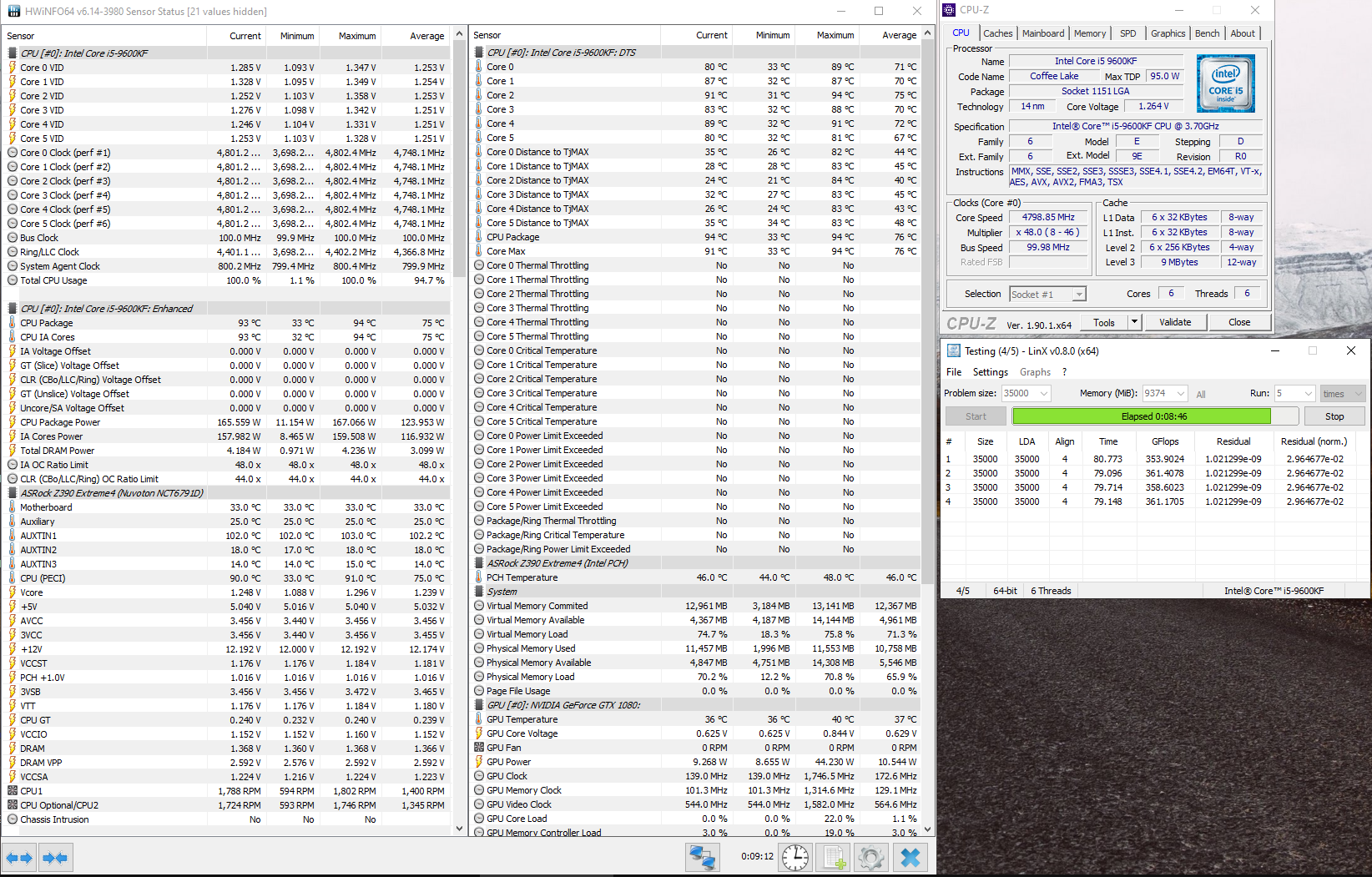The height and width of the screenshot is (877, 1372).
Task: Click the left sensor panel scrollbar thumb
Action: [459, 160]
